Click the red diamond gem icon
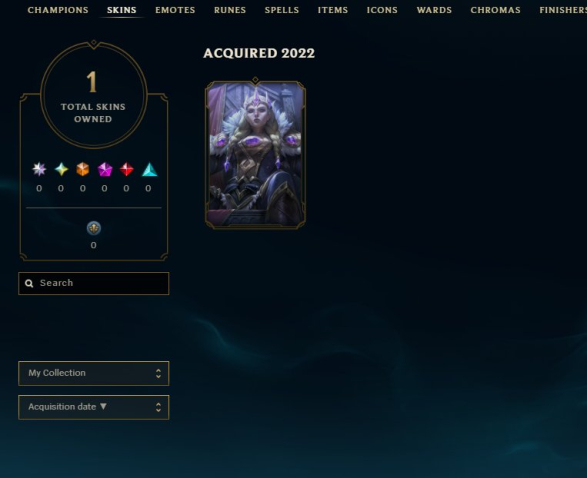The height and width of the screenshot is (478, 587). pyautogui.click(x=127, y=169)
